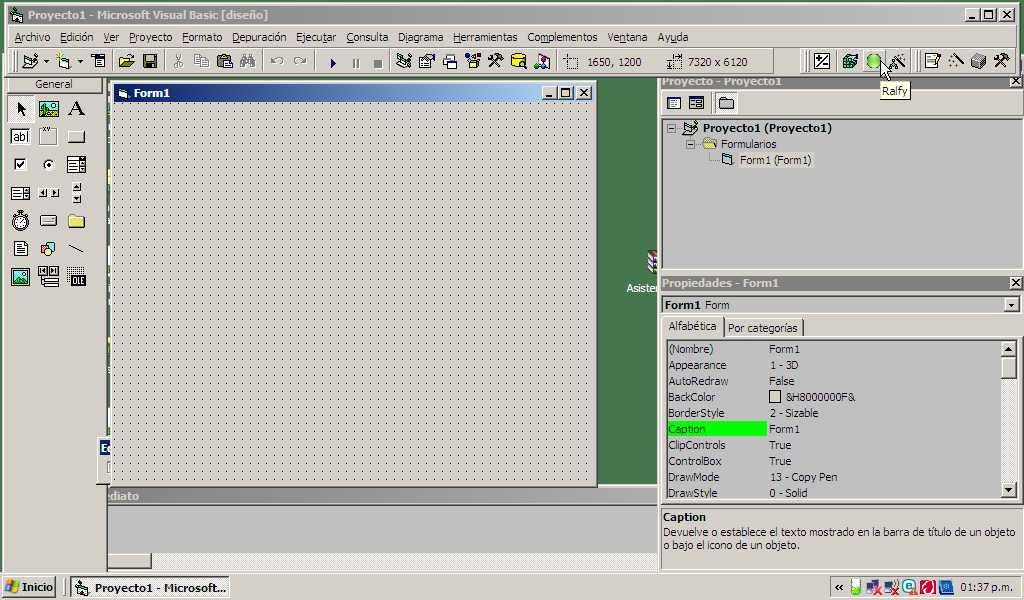Select the BorderStyle property row

click(833, 413)
